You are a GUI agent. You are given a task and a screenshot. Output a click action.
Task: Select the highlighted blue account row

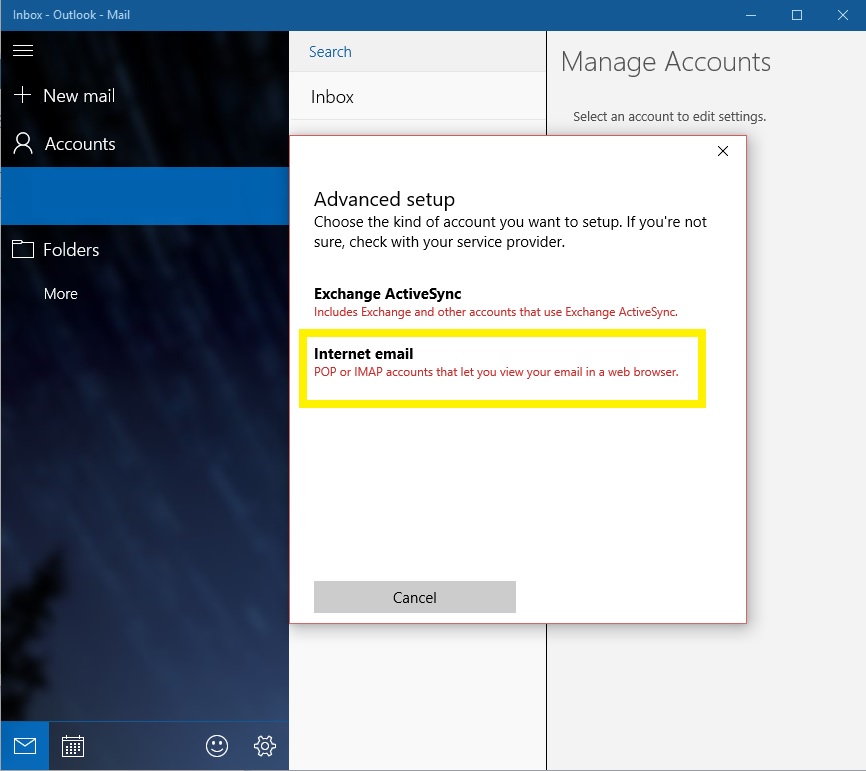pyautogui.click(x=145, y=196)
